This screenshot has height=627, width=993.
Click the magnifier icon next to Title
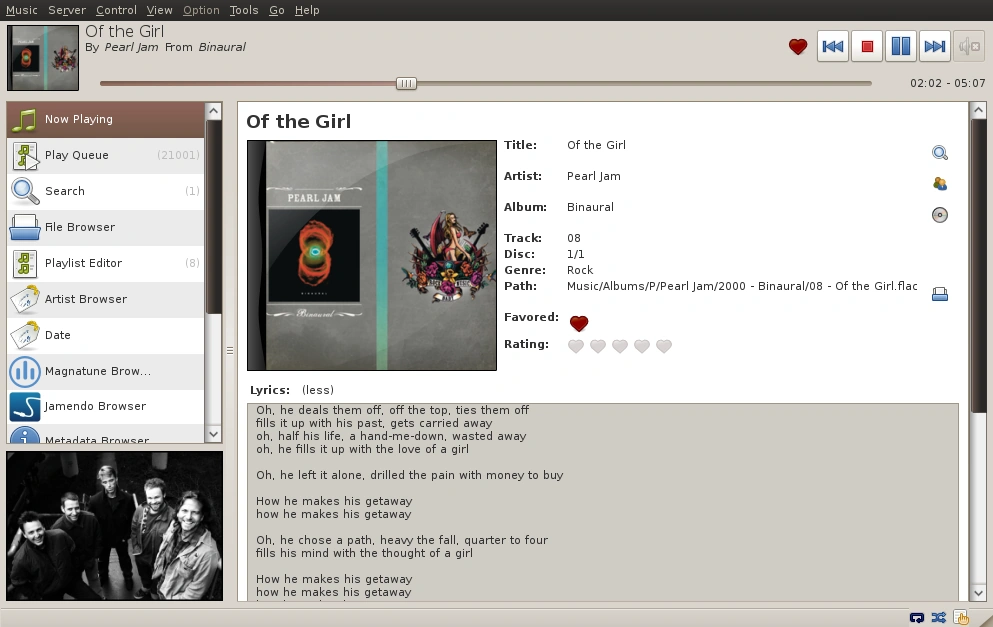[939, 153]
